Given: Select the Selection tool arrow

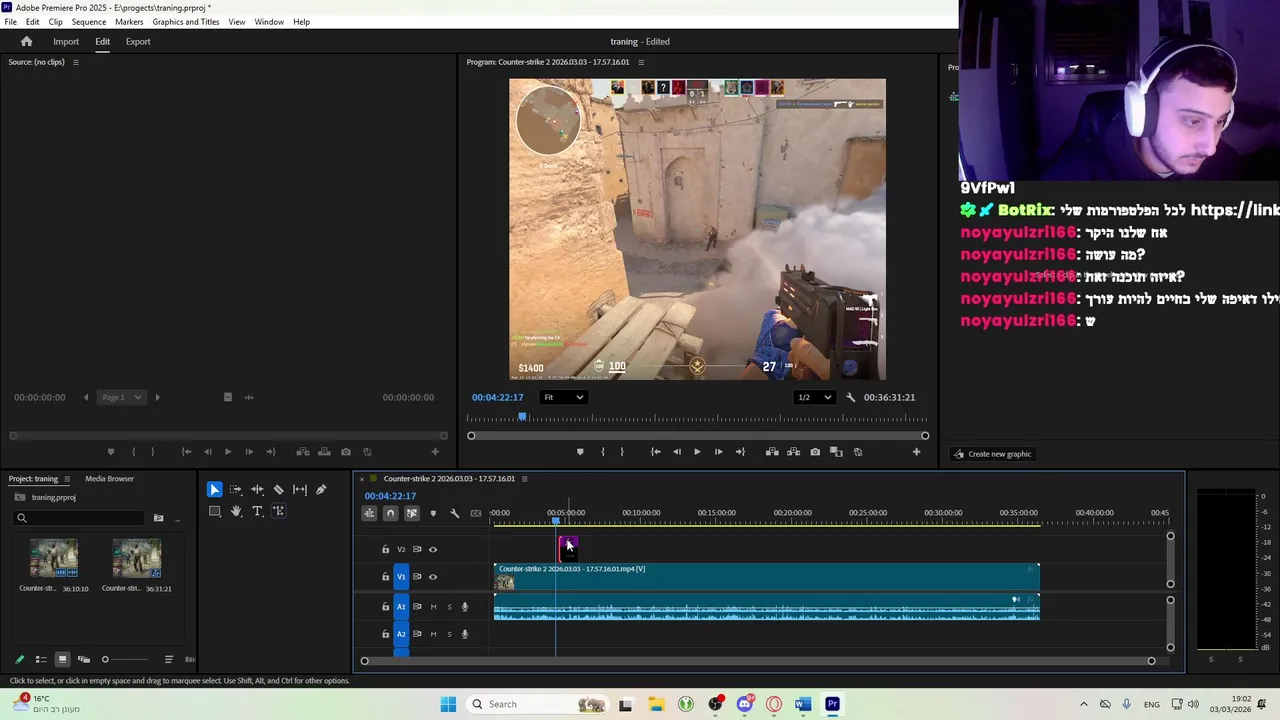Looking at the screenshot, I should [x=214, y=489].
